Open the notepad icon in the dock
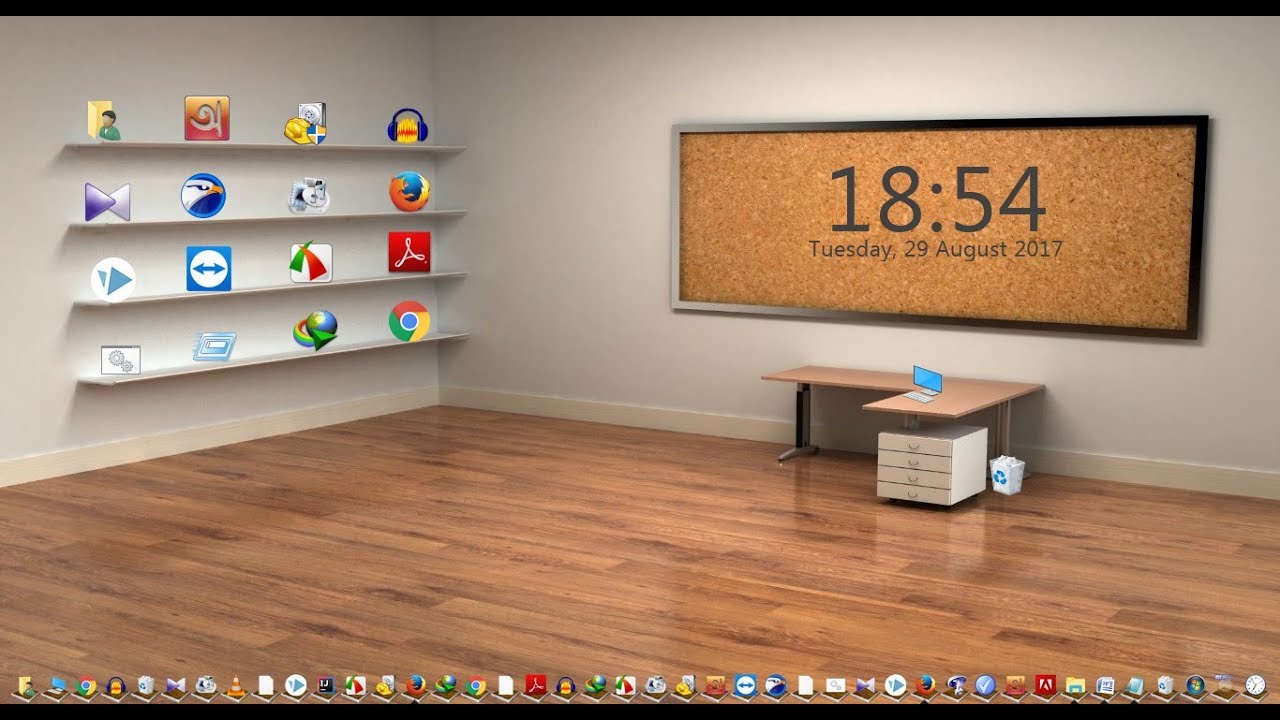 click(x=1135, y=686)
